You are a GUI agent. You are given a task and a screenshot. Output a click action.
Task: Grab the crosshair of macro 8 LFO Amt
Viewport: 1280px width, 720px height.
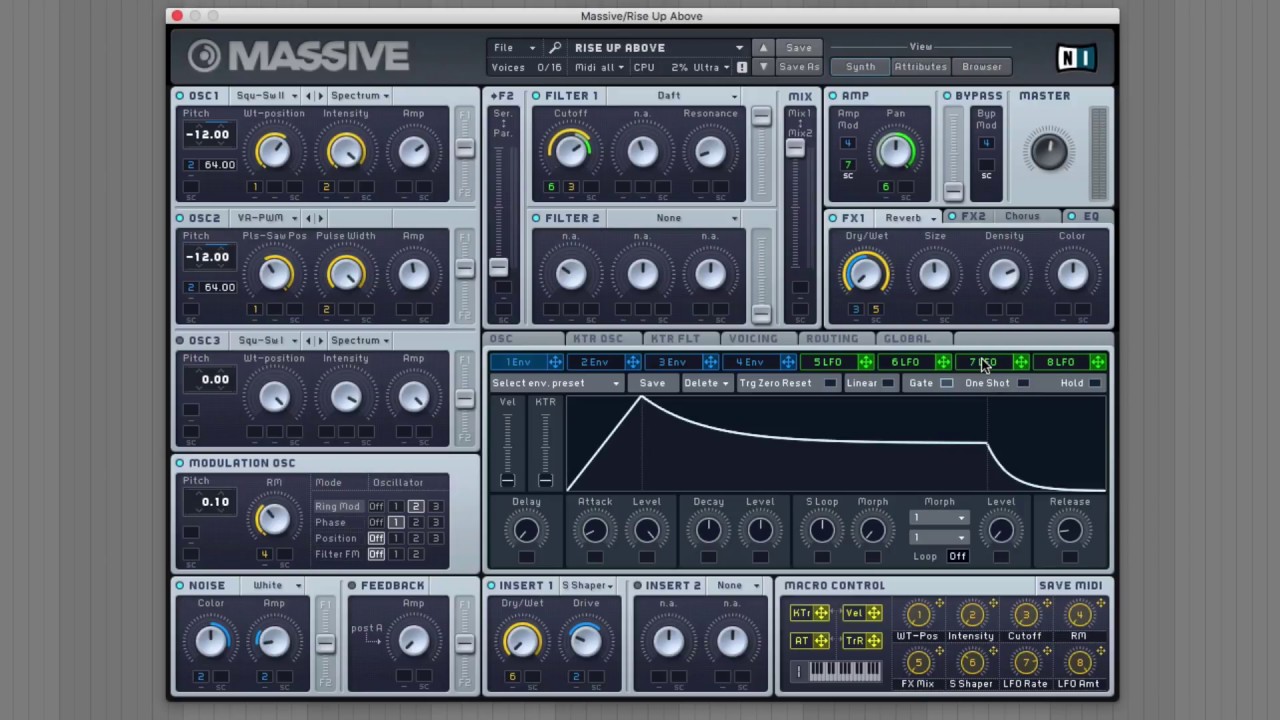(1100, 652)
